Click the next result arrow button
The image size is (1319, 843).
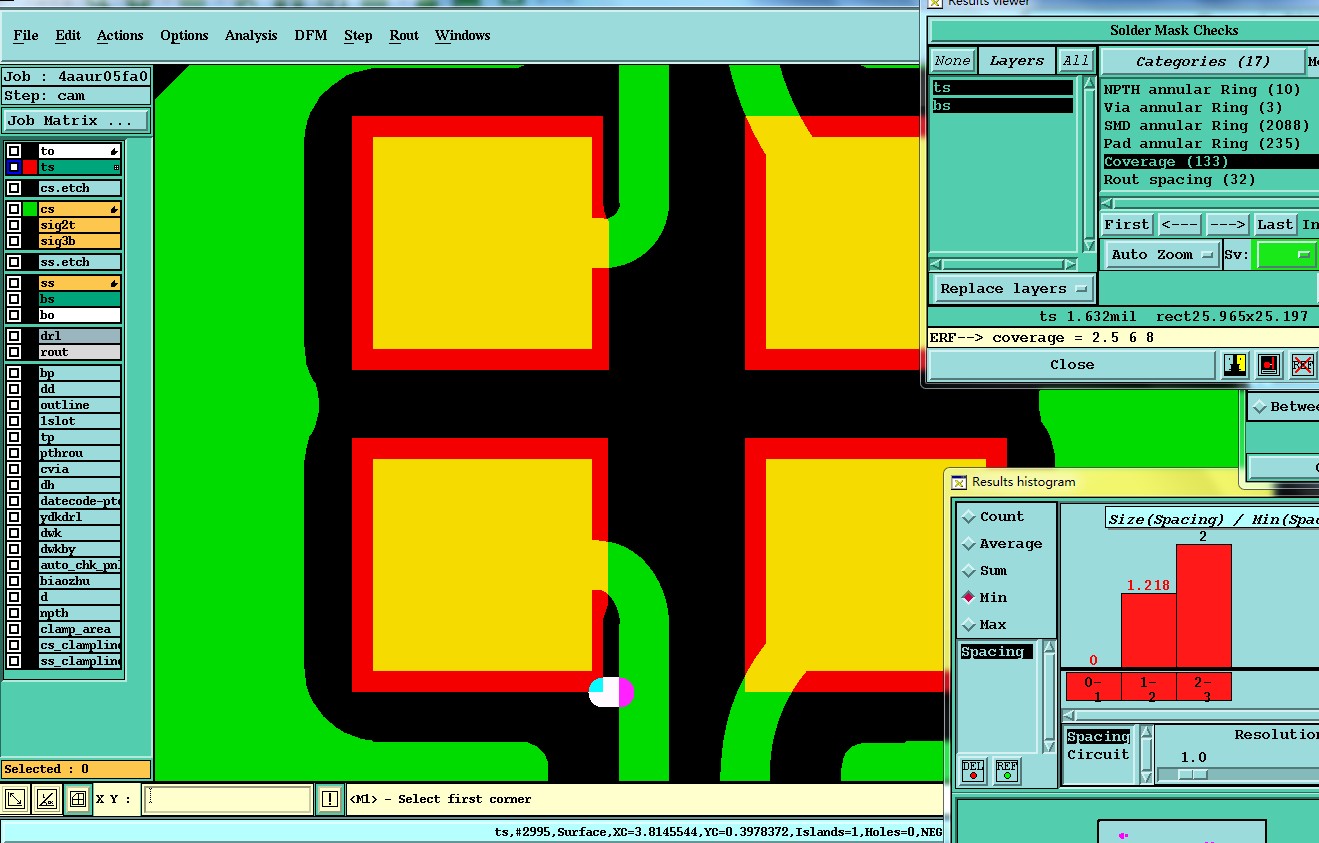[x=1226, y=224]
